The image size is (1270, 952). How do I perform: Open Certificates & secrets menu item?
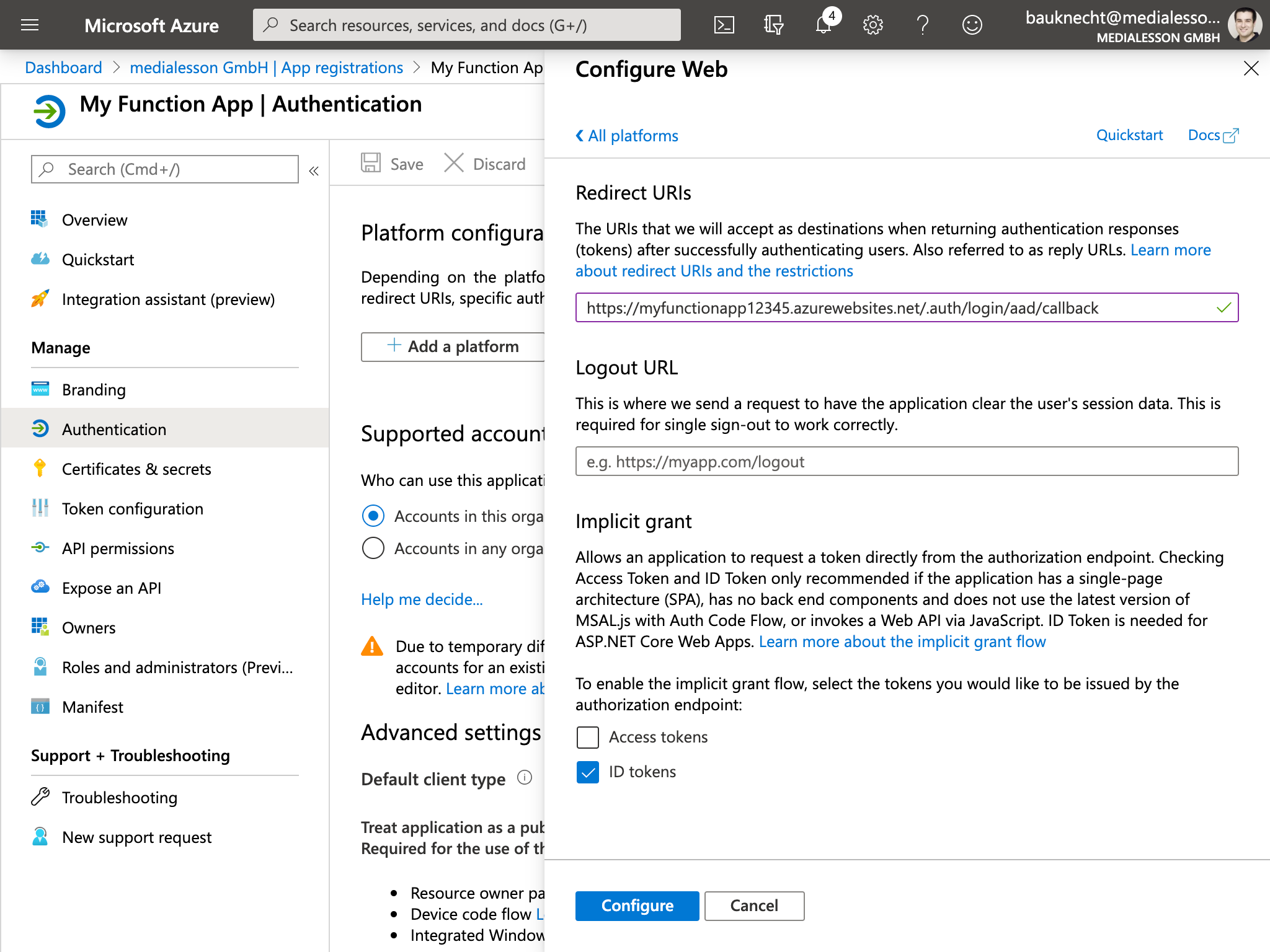click(136, 469)
